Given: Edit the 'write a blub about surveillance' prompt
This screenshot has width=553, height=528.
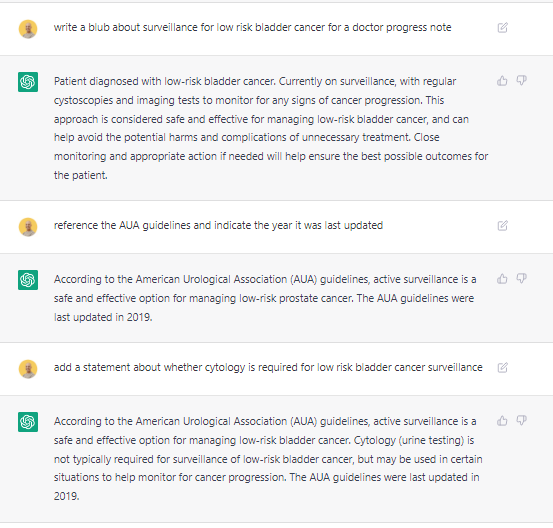Looking at the screenshot, I should coord(503,28).
